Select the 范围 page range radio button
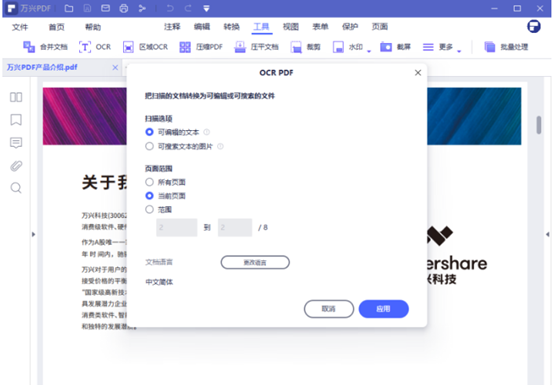This screenshot has width=553, height=385. [150, 209]
